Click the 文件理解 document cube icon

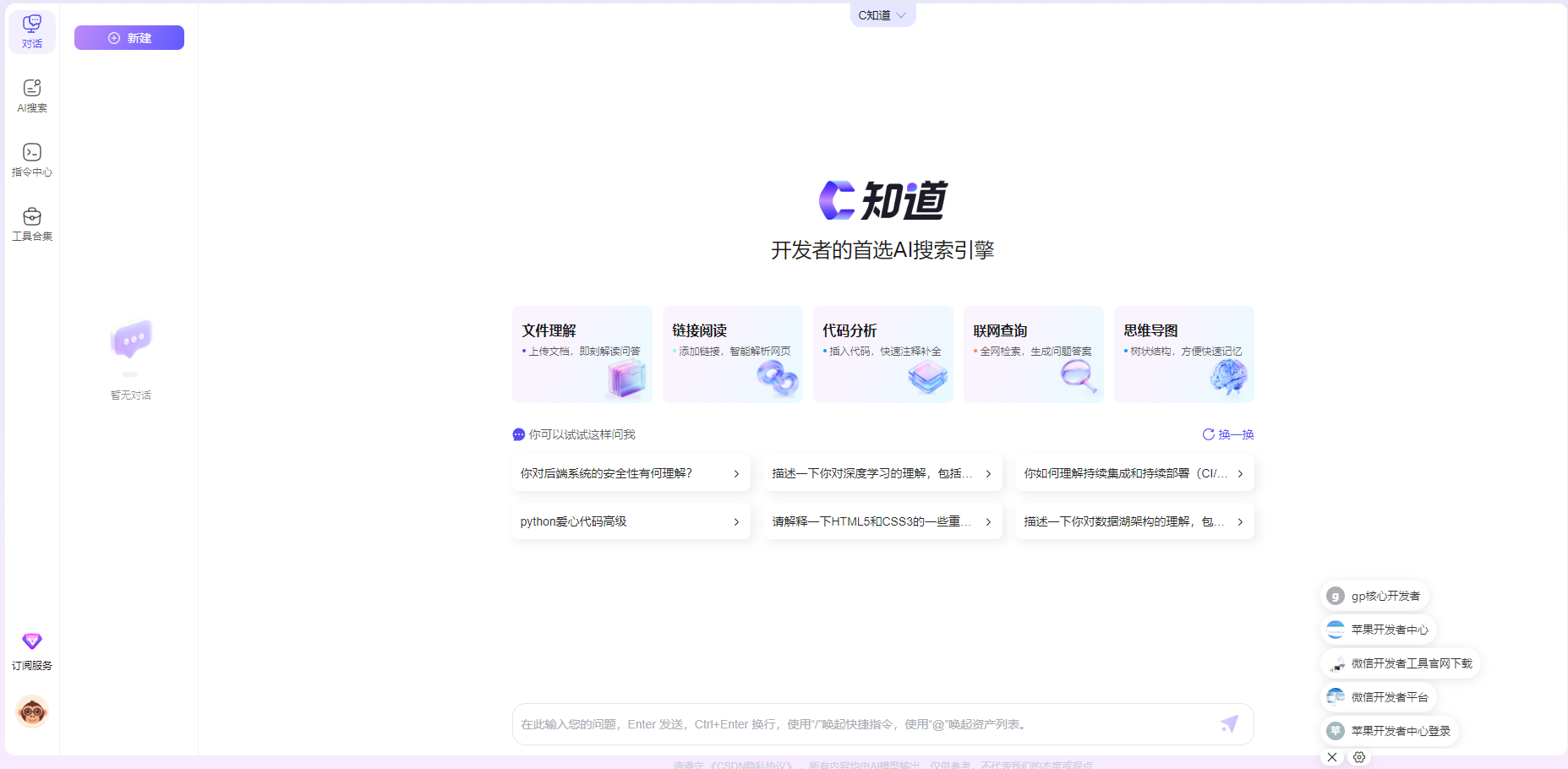point(627,378)
